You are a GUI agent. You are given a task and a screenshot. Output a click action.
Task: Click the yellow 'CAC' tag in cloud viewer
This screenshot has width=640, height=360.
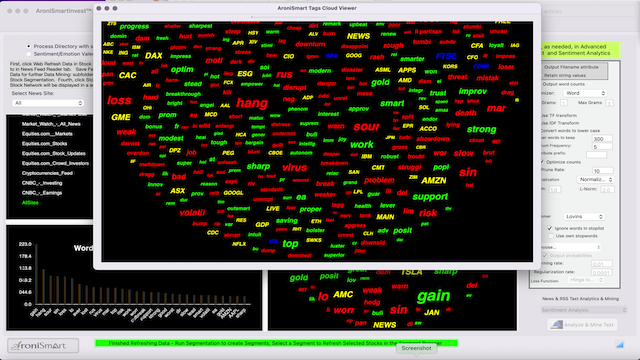coord(127,75)
